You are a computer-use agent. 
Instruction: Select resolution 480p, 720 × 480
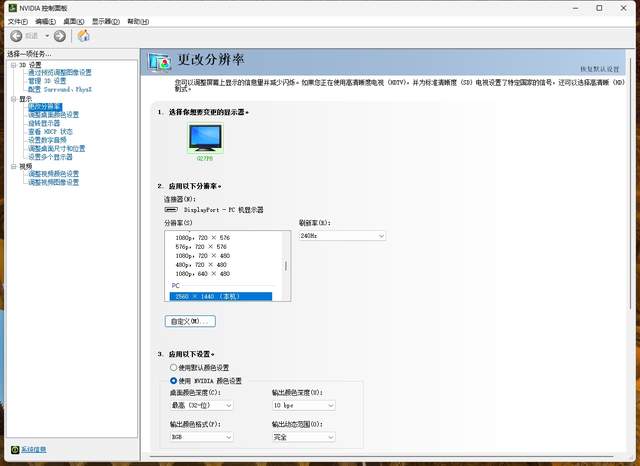pyautogui.click(x=201, y=264)
